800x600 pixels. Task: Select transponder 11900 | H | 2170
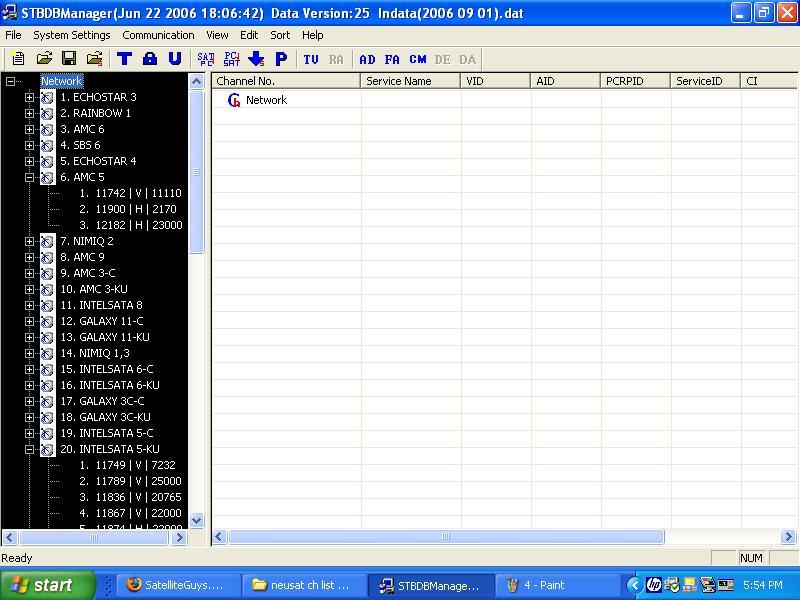click(x=128, y=209)
